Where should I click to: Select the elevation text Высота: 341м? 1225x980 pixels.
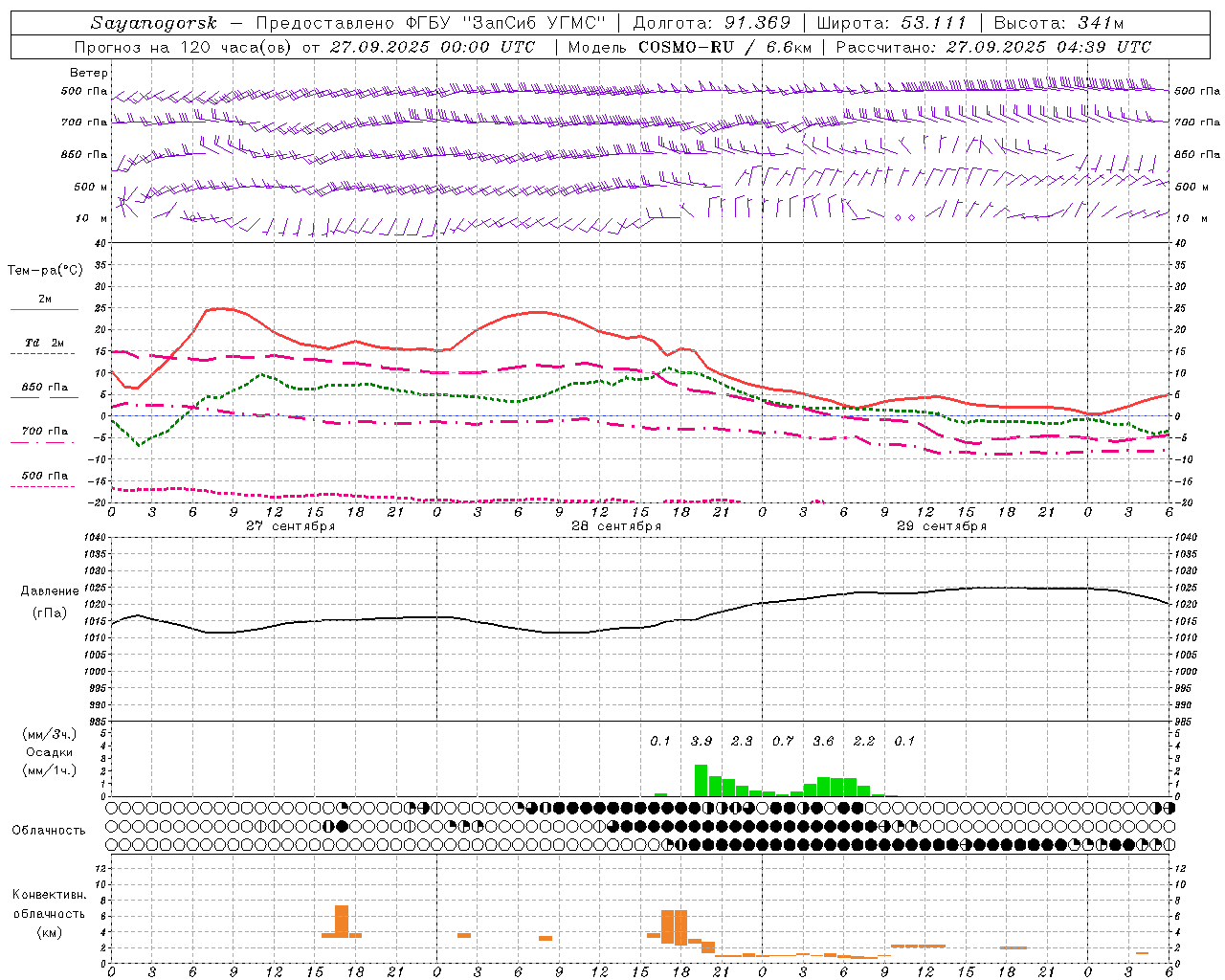pyautogui.click(x=1058, y=23)
